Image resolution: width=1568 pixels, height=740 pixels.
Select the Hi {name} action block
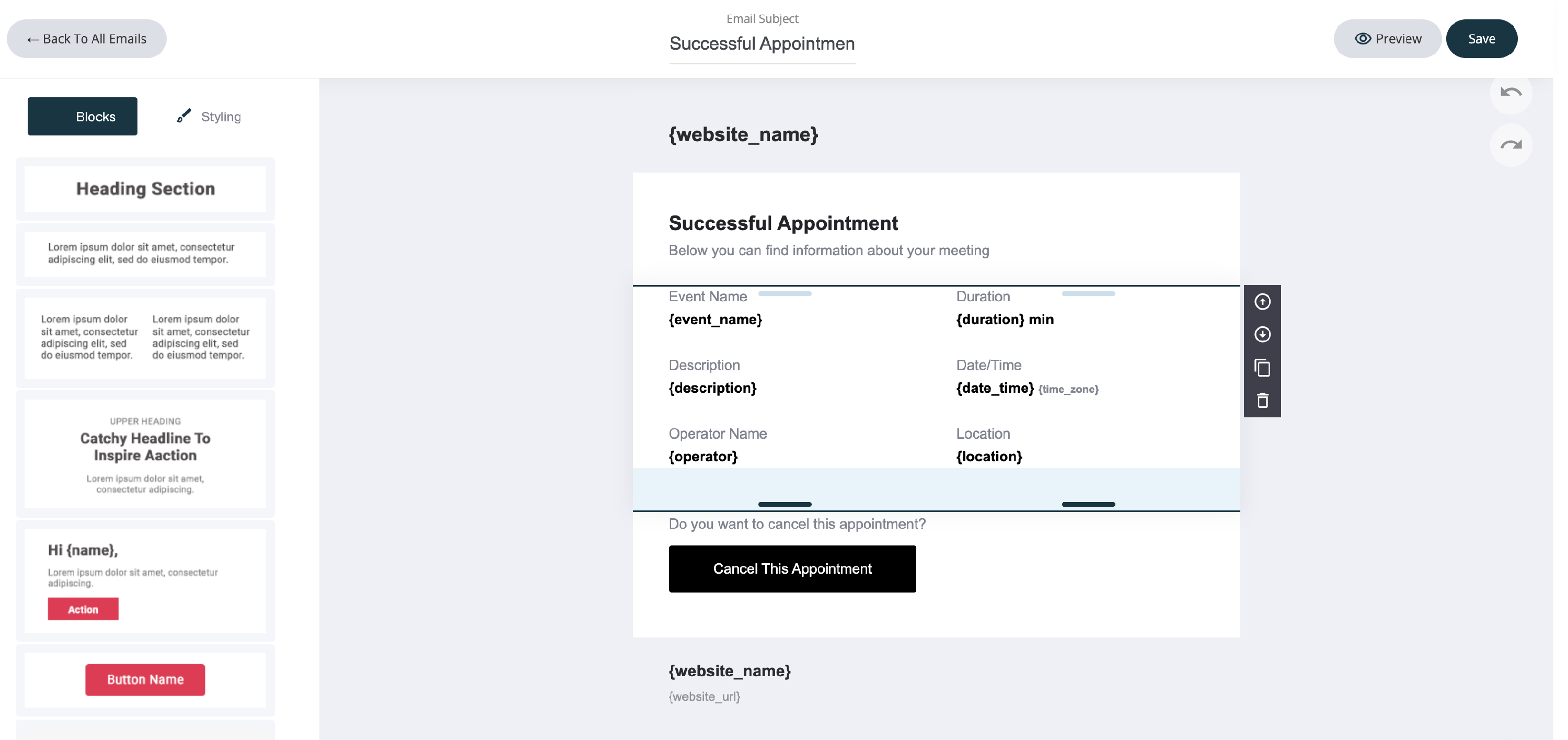click(x=145, y=579)
